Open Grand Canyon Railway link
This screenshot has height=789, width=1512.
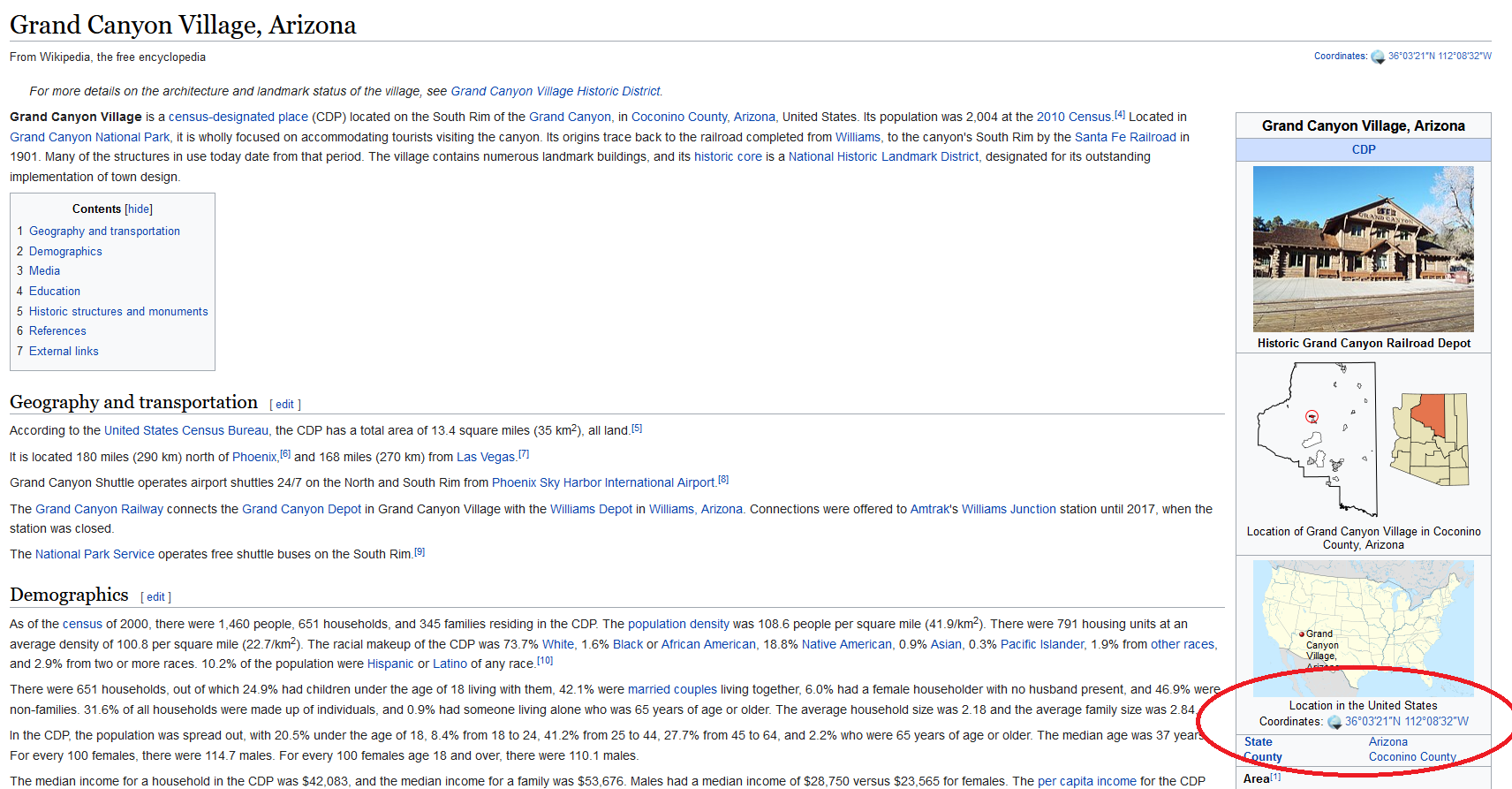pos(99,509)
